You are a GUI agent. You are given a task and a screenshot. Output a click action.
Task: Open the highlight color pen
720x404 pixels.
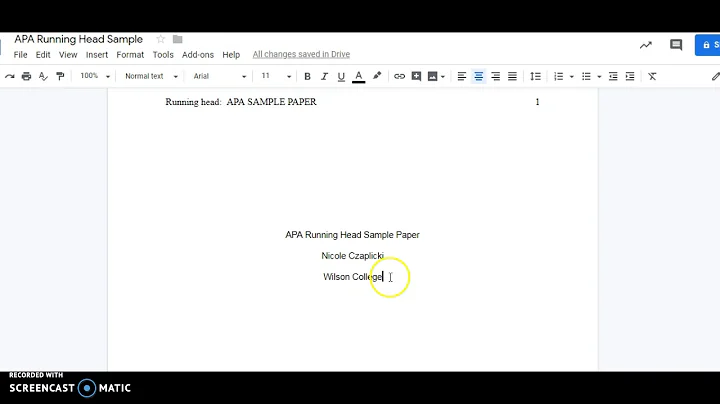click(377, 76)
